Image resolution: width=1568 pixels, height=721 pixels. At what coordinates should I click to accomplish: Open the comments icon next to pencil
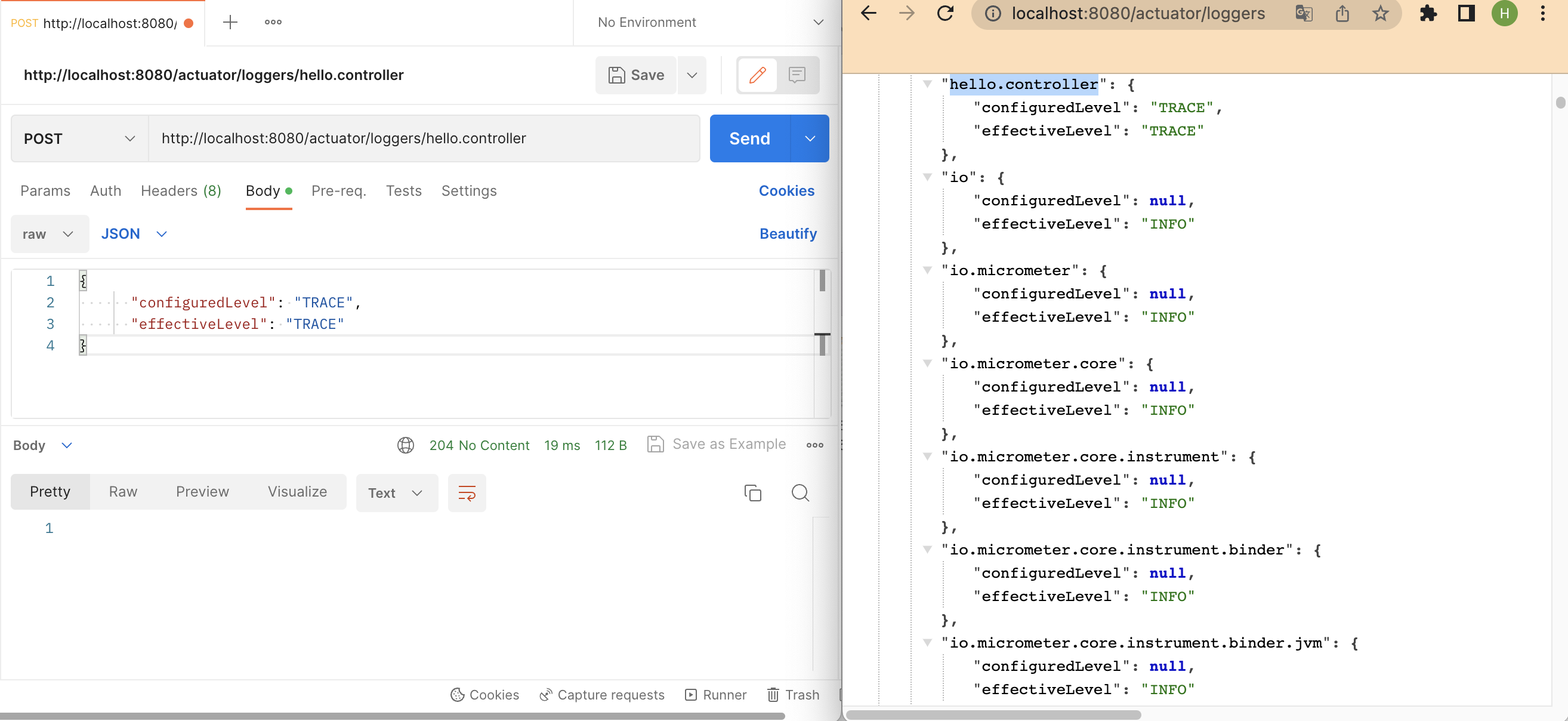[x=797, y=75]
